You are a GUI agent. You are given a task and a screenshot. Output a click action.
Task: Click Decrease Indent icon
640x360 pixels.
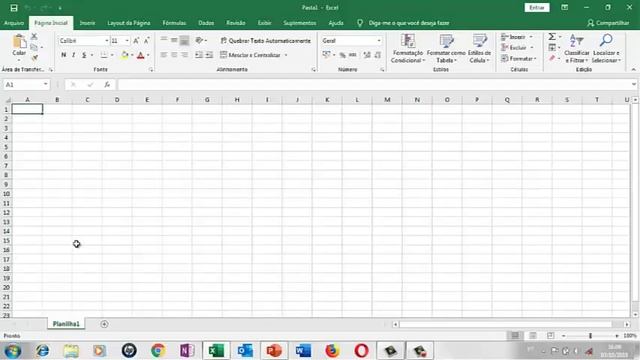point(199,55)
